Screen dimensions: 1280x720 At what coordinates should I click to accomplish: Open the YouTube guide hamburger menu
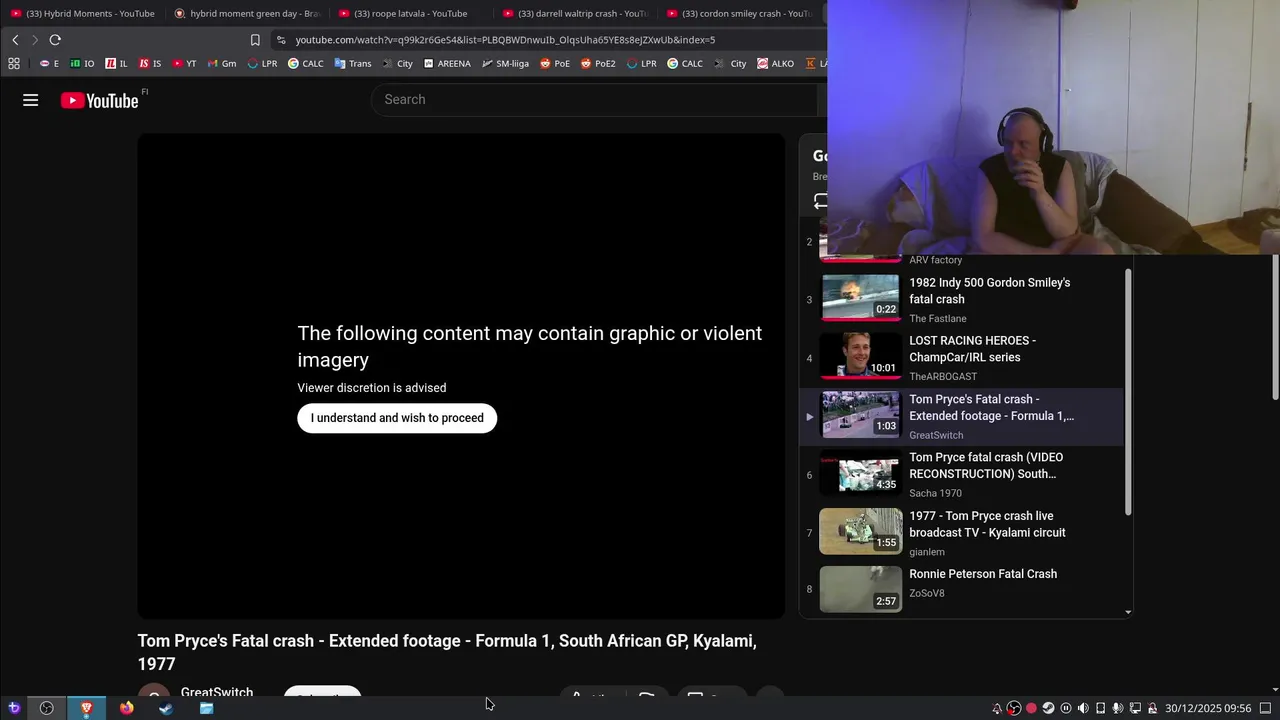pos(31,100)
